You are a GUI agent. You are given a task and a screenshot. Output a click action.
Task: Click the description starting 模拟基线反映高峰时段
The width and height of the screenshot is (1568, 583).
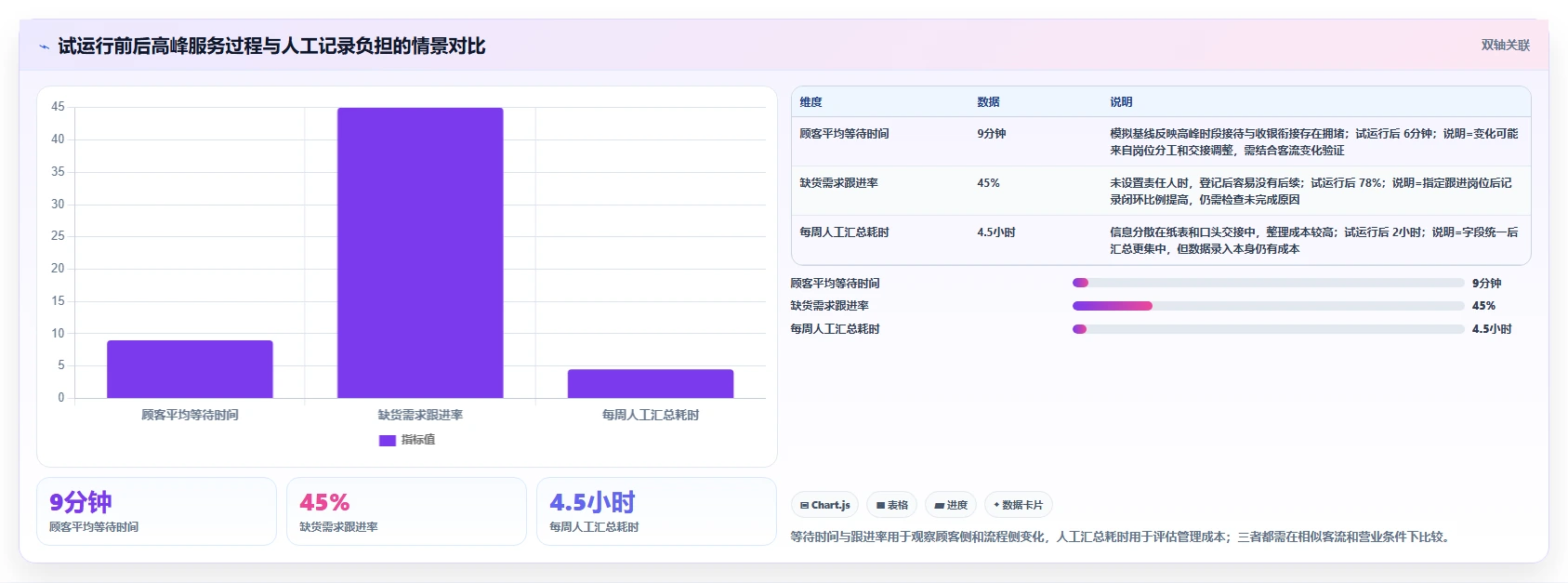[x=1314, y=142]
